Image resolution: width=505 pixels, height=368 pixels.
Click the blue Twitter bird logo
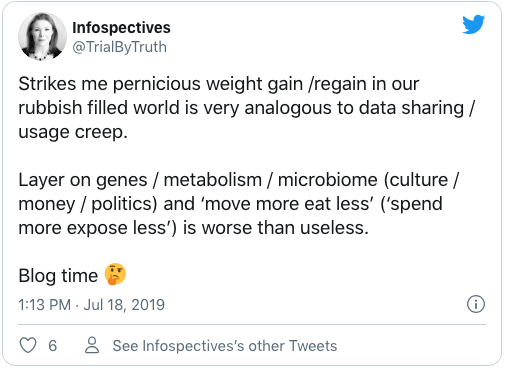click(x=473, y=24)
